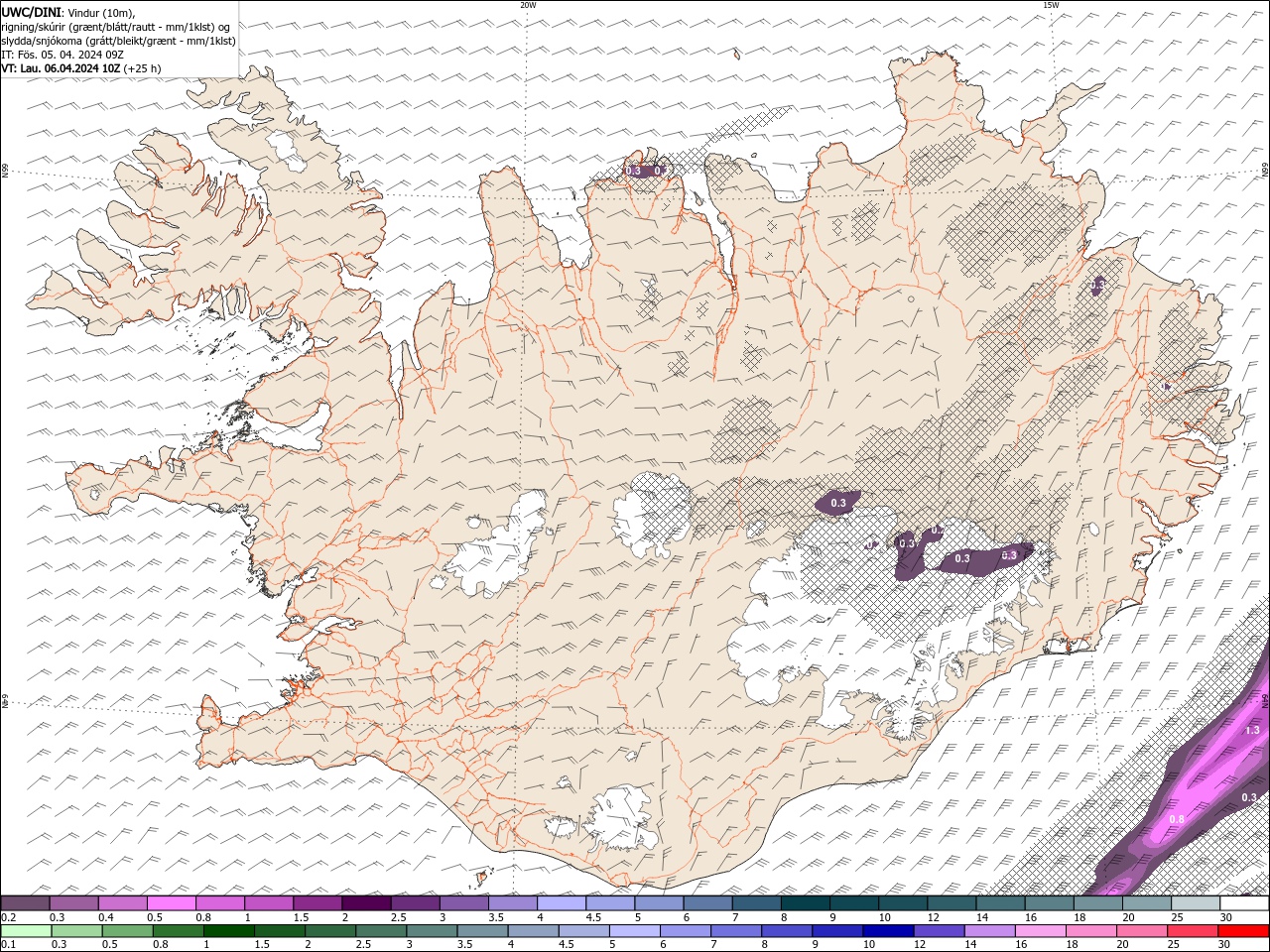Click the 20W longitude label
This screenshot has width=1270, height=952.
528,5
